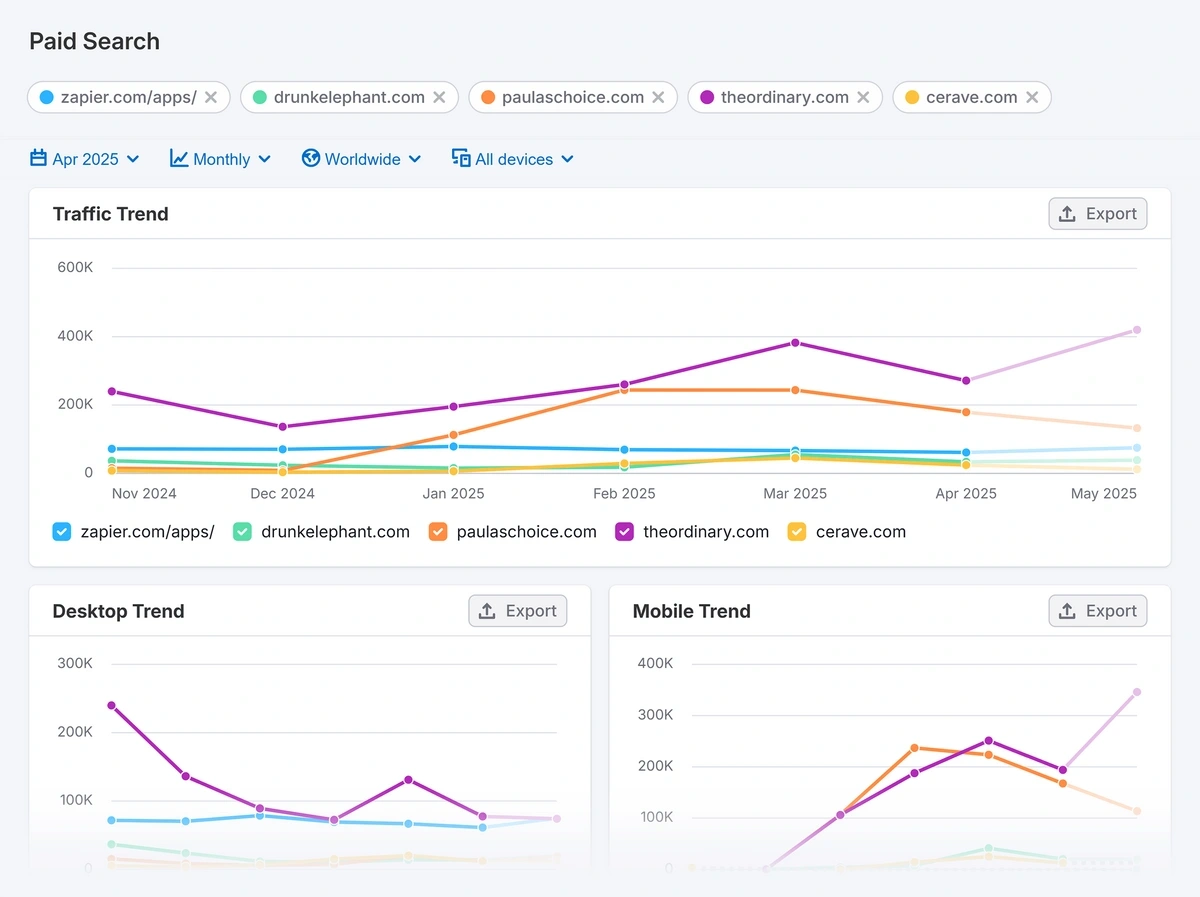
Task: Click paulaschoice.com Jan 2025 data point
Action: 454,435
